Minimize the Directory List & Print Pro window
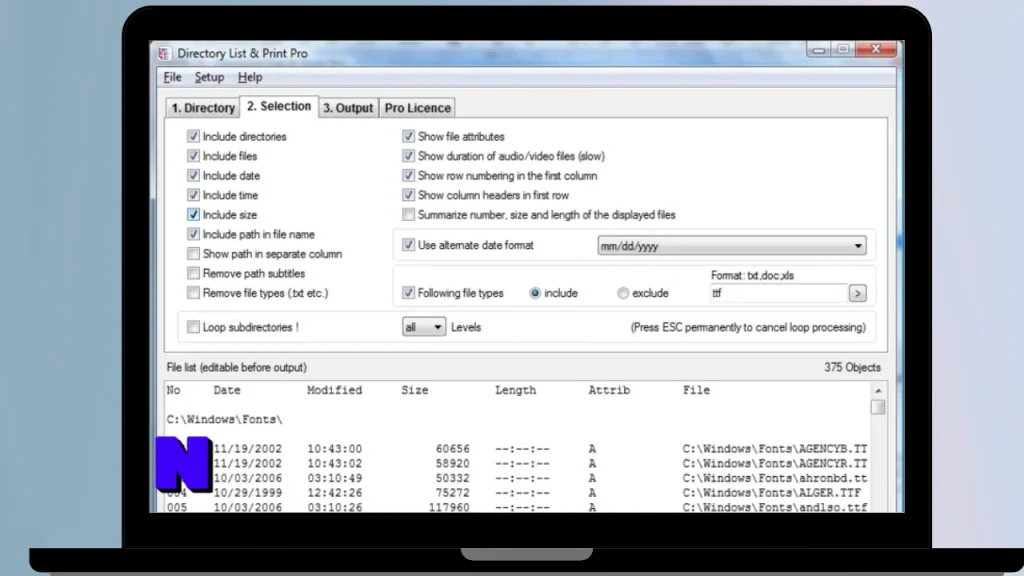 pos(818,50)
